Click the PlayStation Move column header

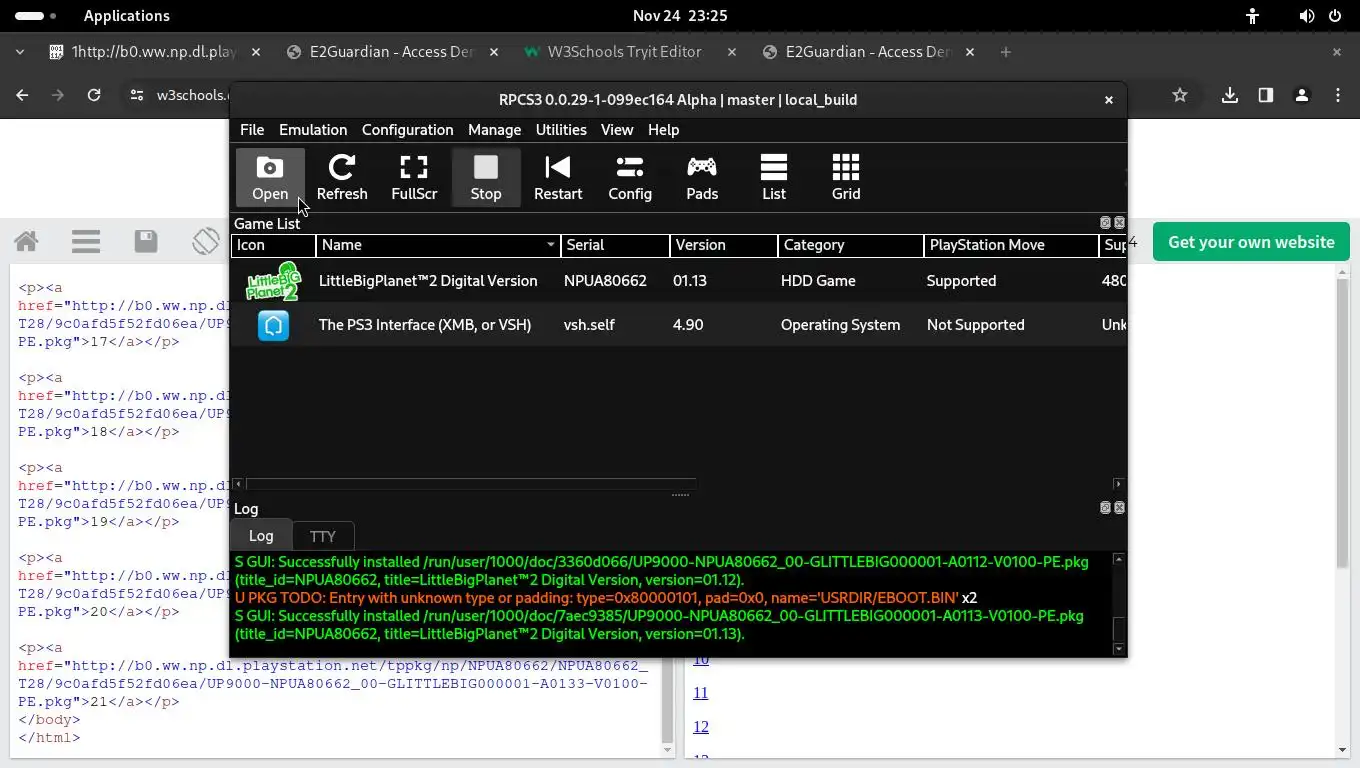click(x=1011, y=245)
